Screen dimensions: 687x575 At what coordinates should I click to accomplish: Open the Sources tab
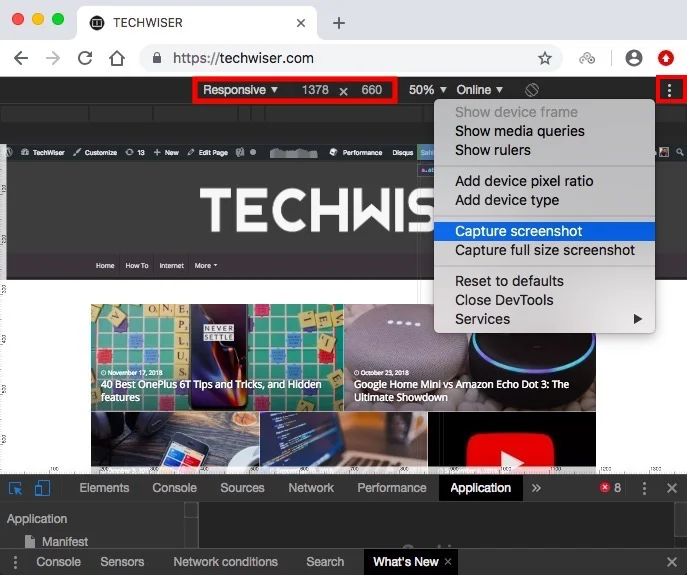pos(242,488)
